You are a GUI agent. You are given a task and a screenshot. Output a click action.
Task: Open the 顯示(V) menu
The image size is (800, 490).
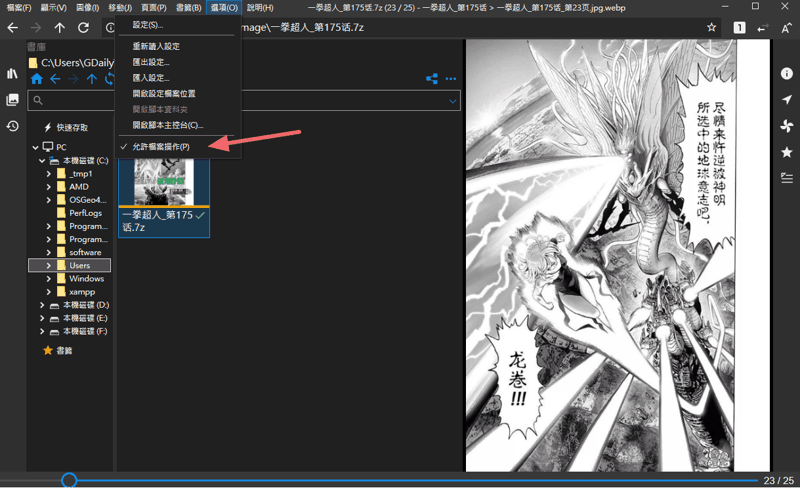click(54, 8)
